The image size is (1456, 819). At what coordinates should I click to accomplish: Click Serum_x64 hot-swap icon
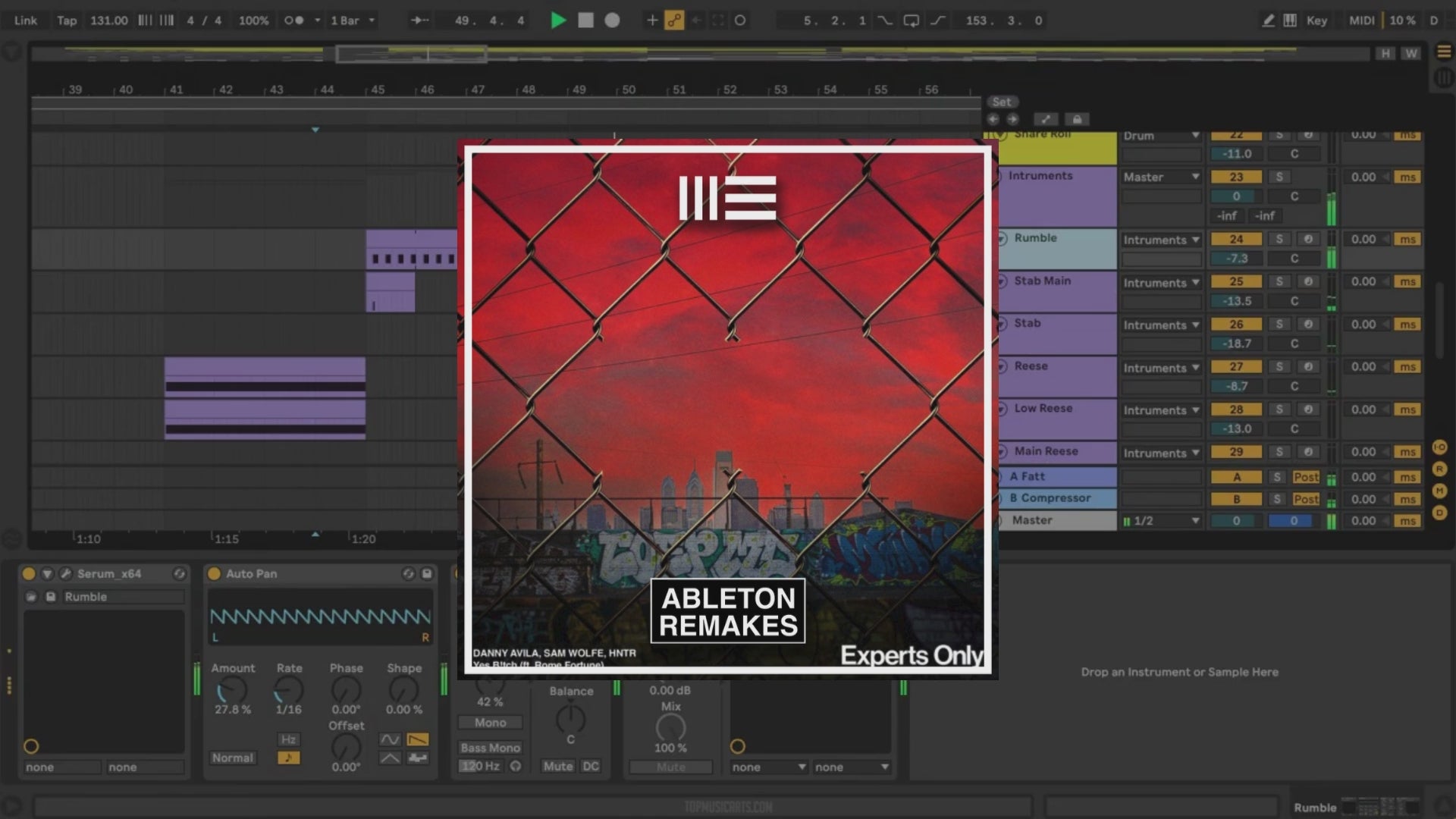click(179, 573)
